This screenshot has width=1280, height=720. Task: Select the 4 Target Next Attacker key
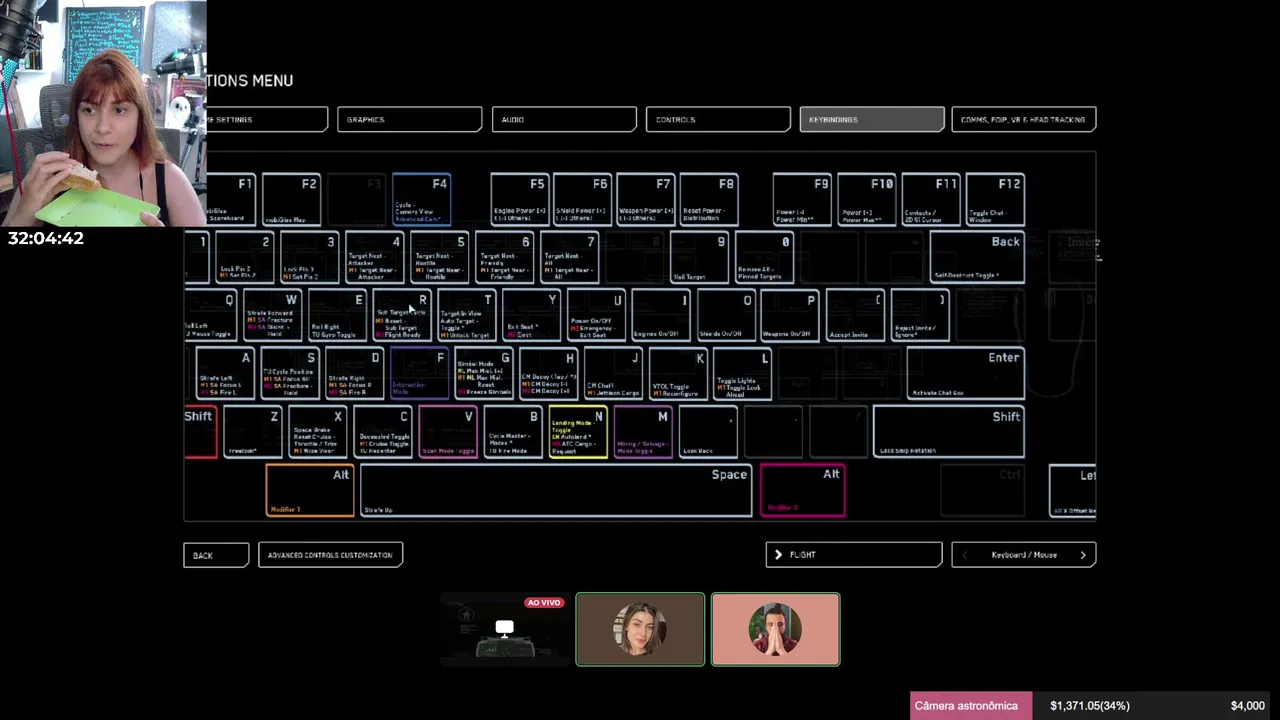tap(375, 258)
